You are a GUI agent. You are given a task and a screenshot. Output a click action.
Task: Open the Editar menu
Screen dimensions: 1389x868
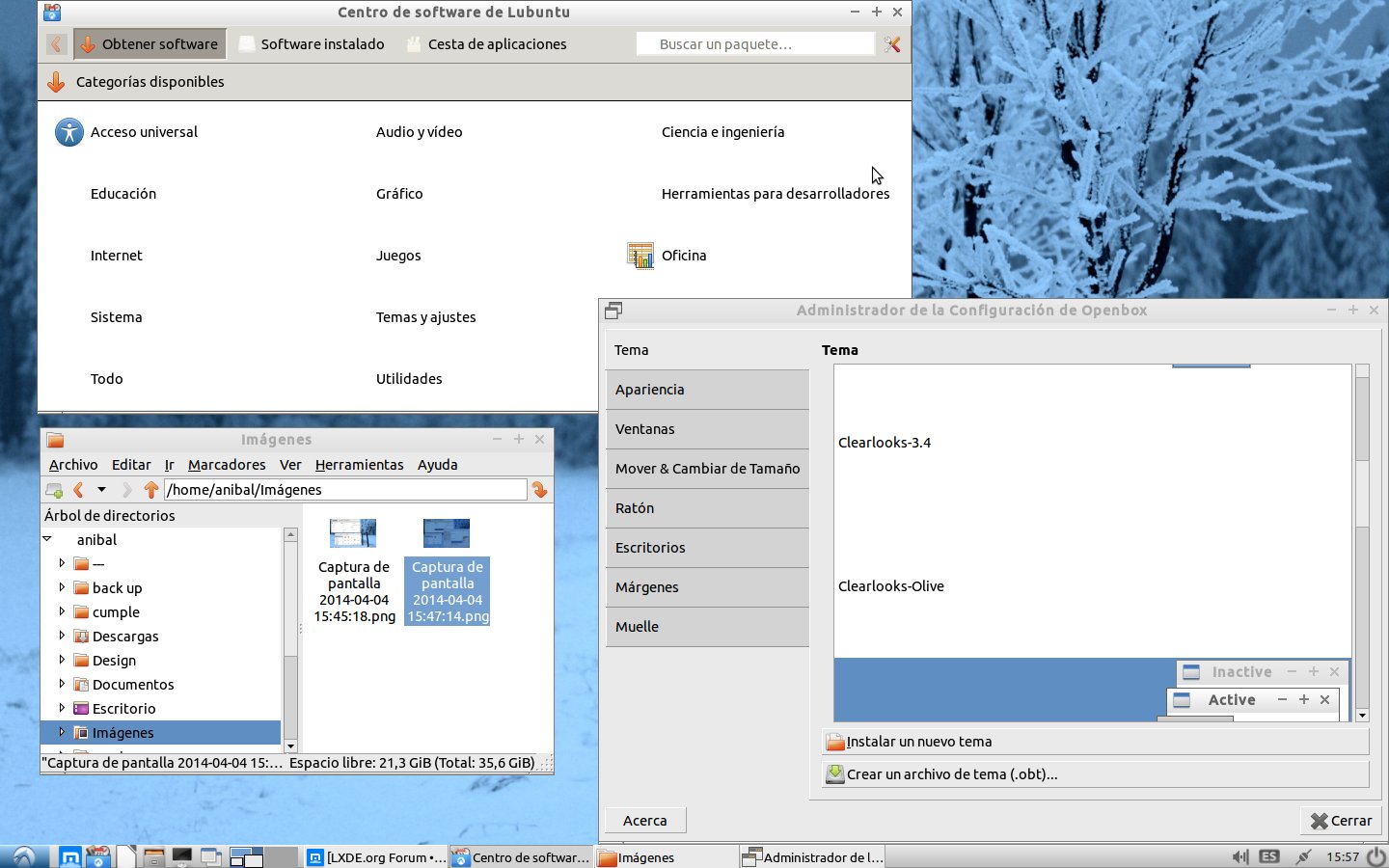click(131, 465)
